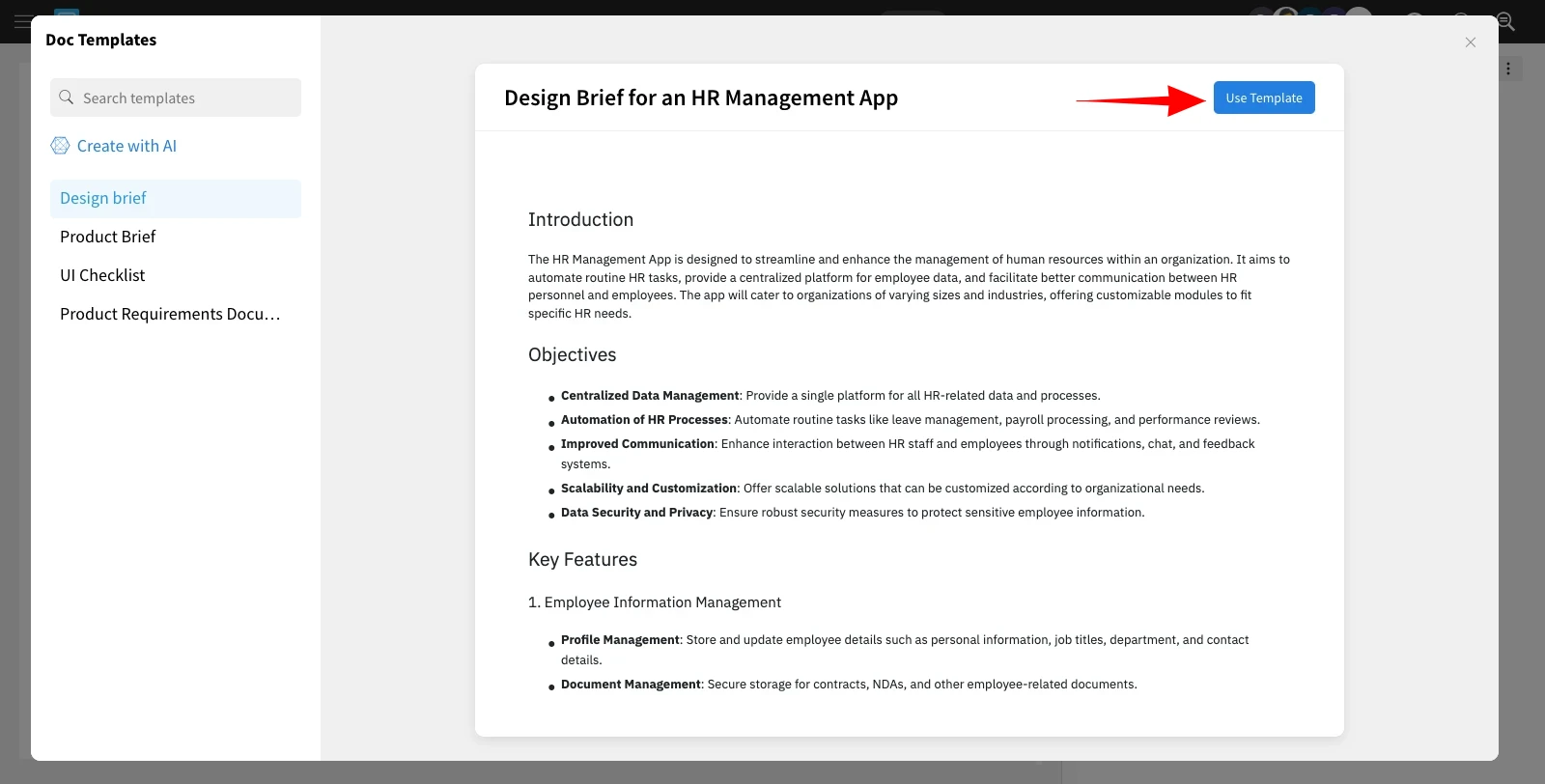The width and height of the screenshot is (1545, 784).
Task: Click the Employee Information Management subheading
Action: coord(662,602)
